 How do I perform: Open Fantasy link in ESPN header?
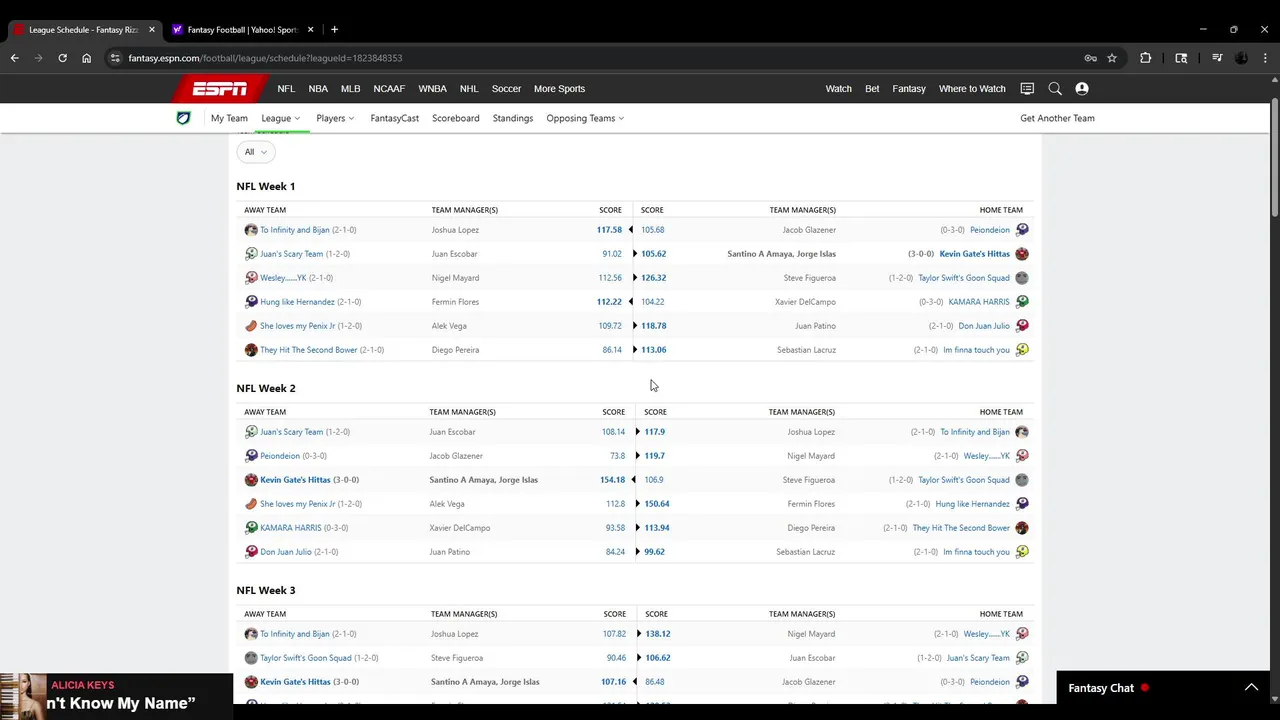909,89
